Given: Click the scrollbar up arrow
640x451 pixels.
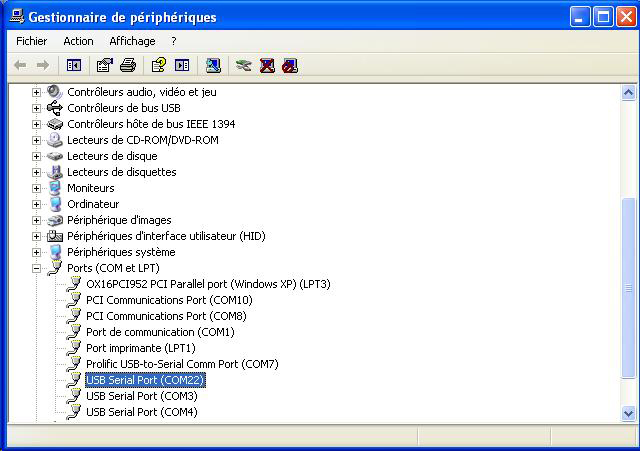Looking at the screenshot, I should coord(629,93).
